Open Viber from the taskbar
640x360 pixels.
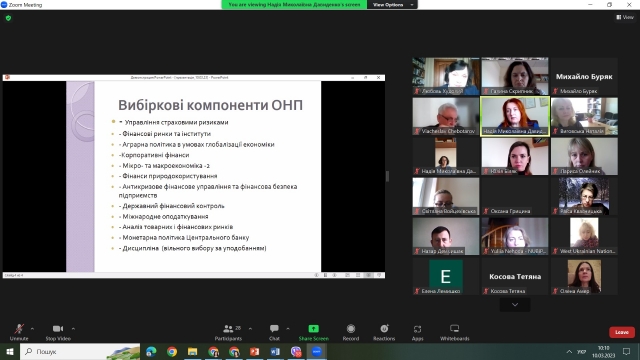click(296, 351)
